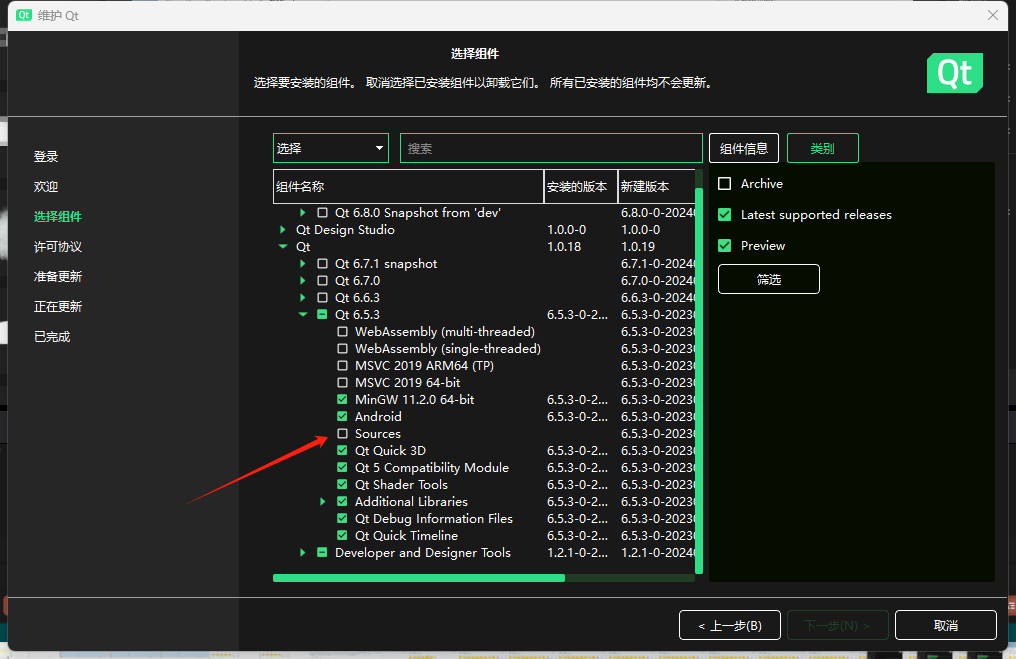Expand Developer and Designer Tools node

[303, 552]
